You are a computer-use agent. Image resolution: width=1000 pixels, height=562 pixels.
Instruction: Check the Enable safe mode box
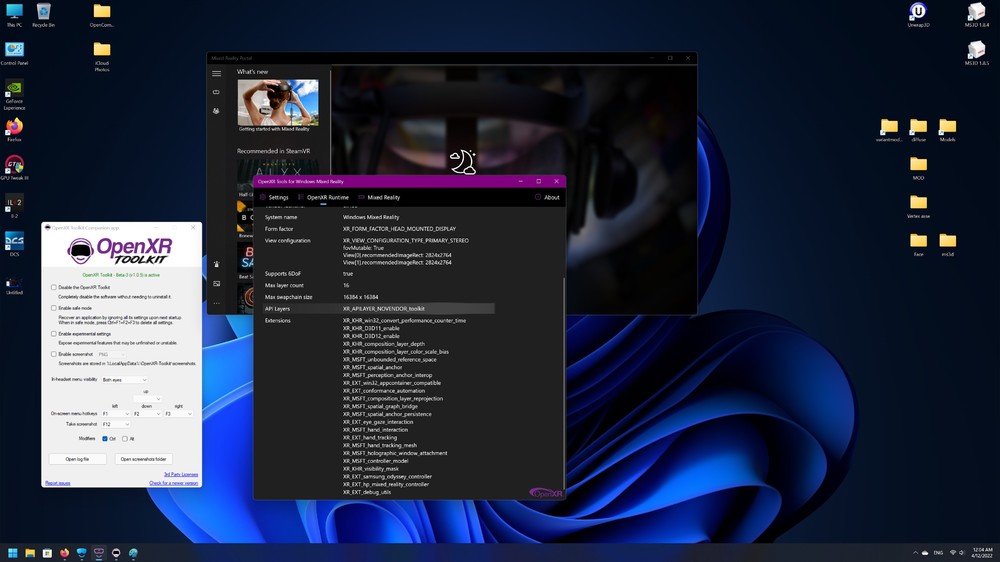tap(54, 308)
